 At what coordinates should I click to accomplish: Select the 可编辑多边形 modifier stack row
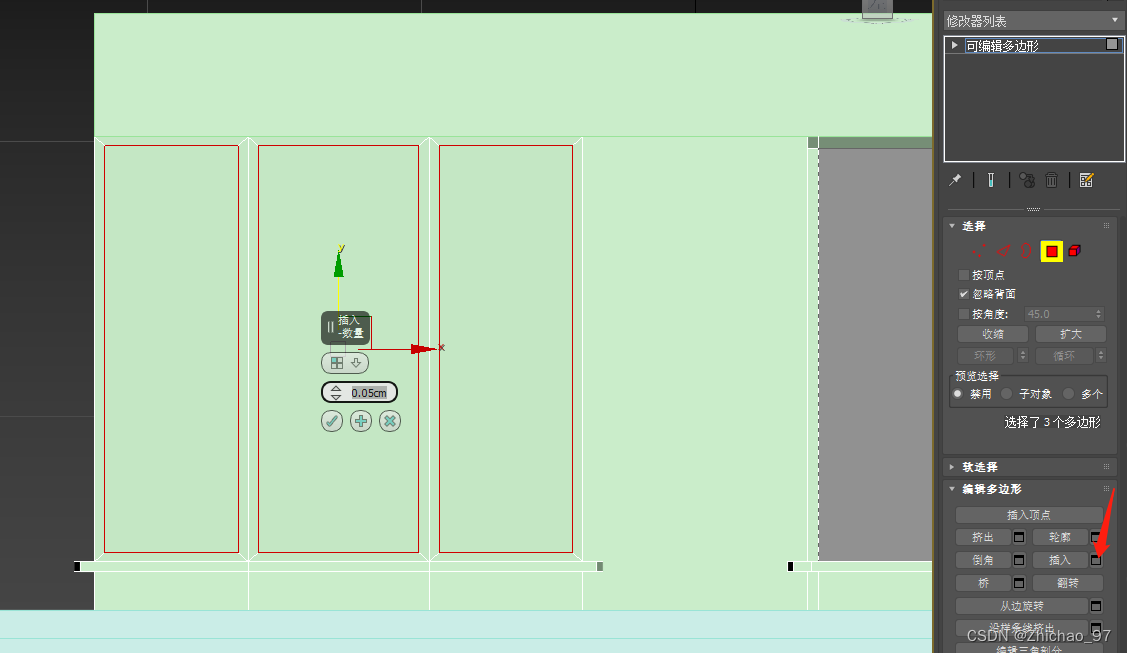pyautogui.click(x=1034, y=45)
